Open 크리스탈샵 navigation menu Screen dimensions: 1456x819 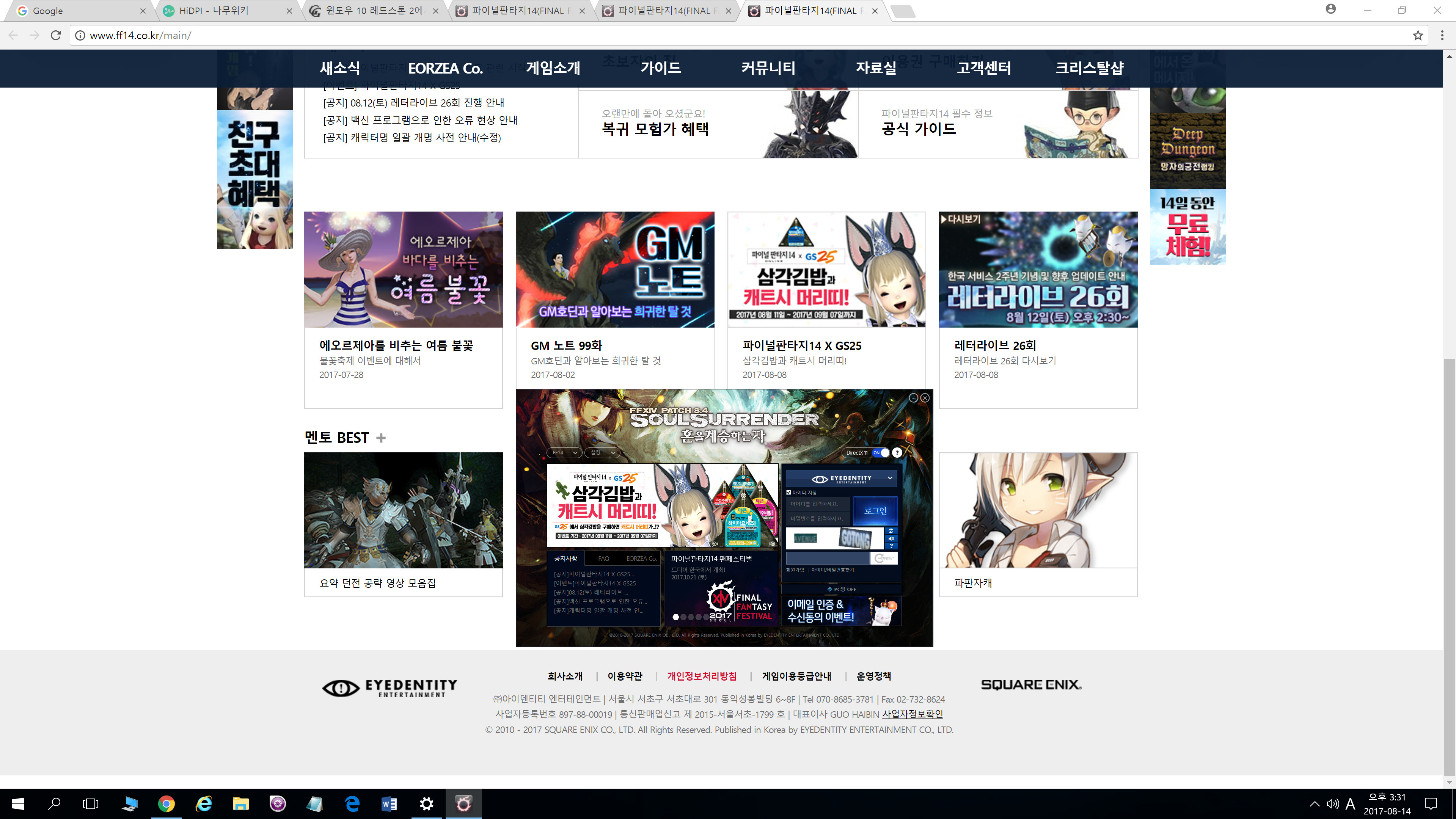tap(1089, 68)
